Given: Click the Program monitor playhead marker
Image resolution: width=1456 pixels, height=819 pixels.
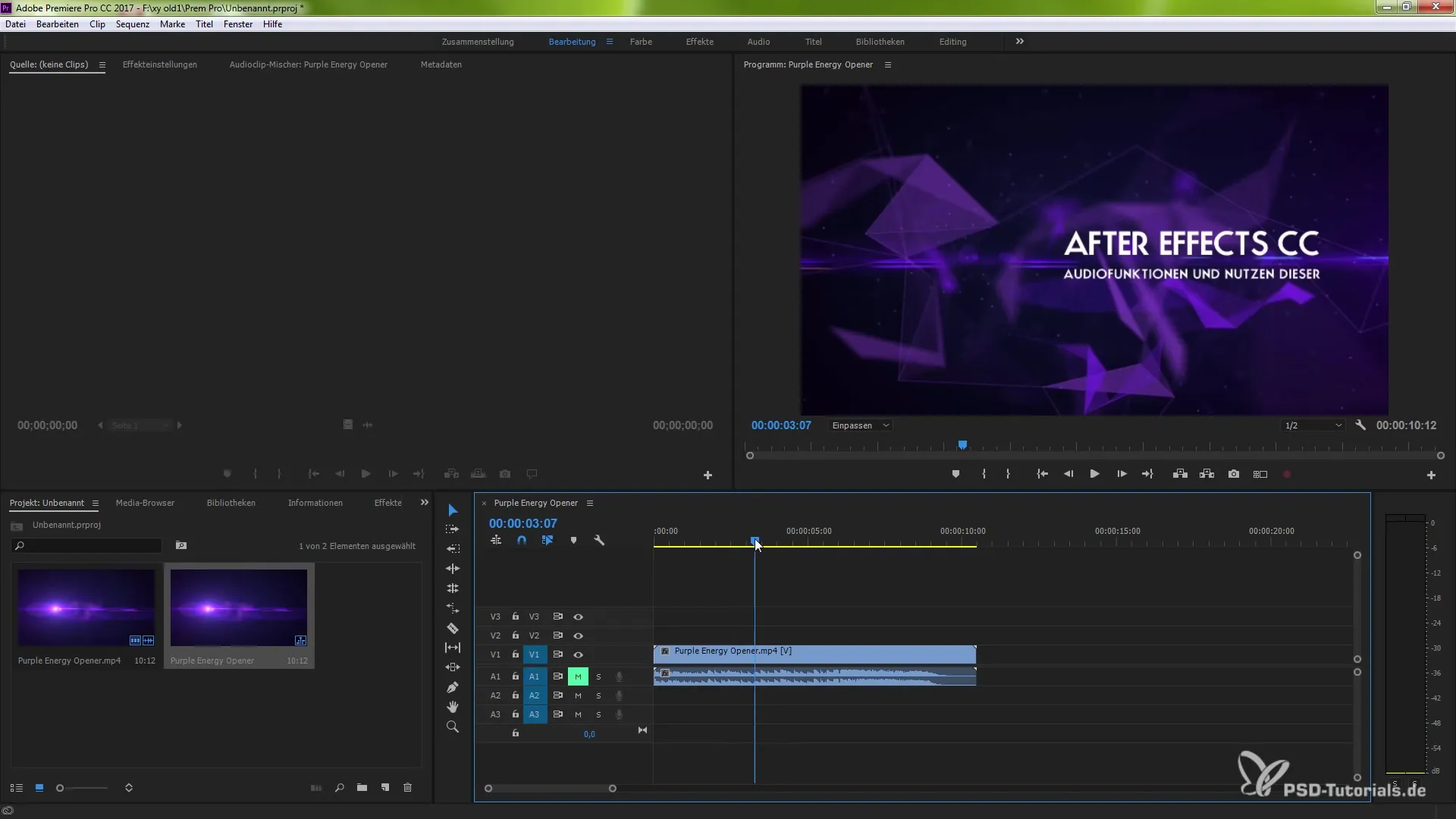Looking at the screenshot, I should point(962,445).
